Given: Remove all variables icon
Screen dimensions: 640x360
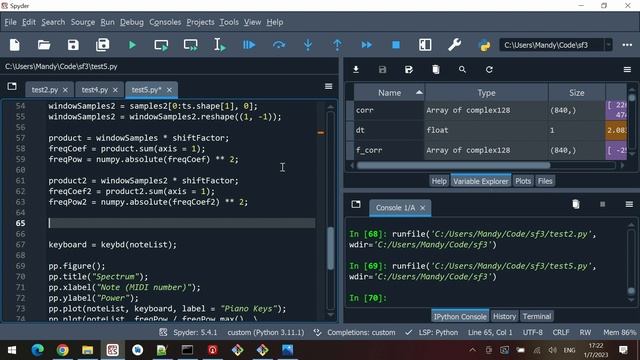Looking at the screenshot, I should pos(436,69).
